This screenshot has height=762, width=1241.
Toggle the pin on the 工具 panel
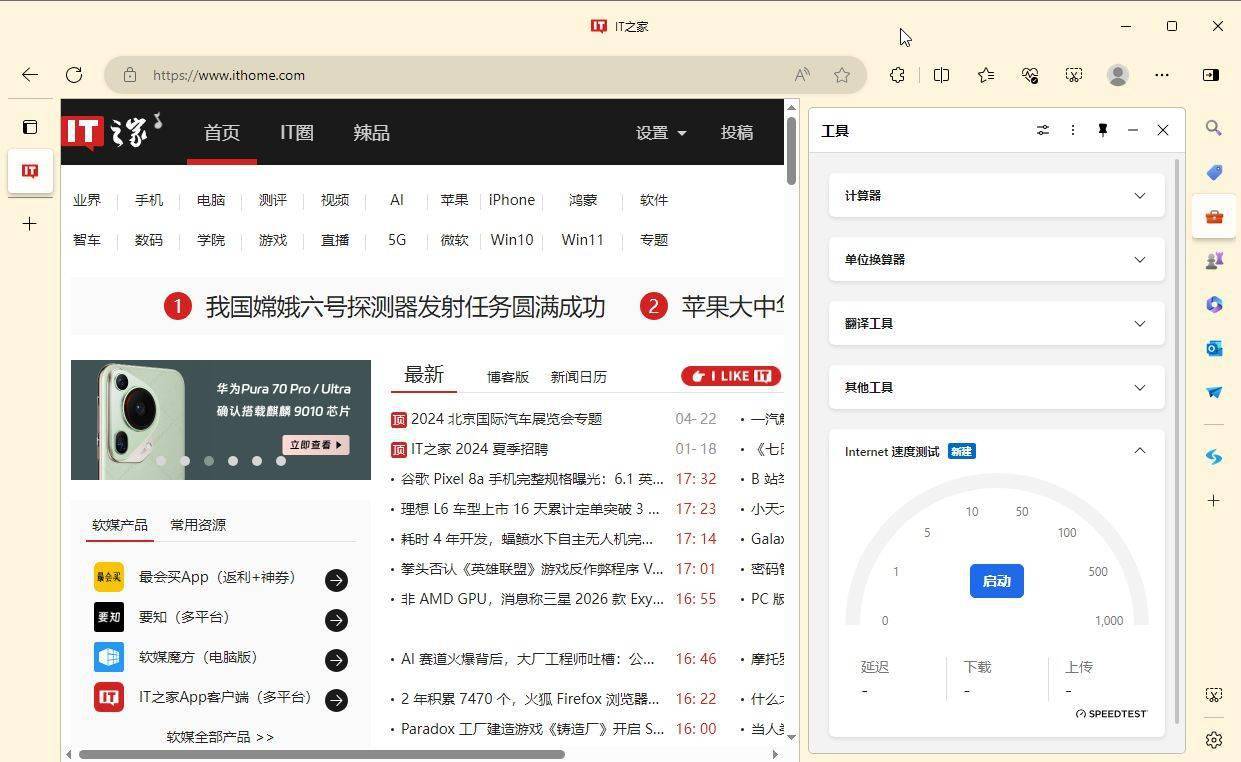click(x=1102, y=130)
